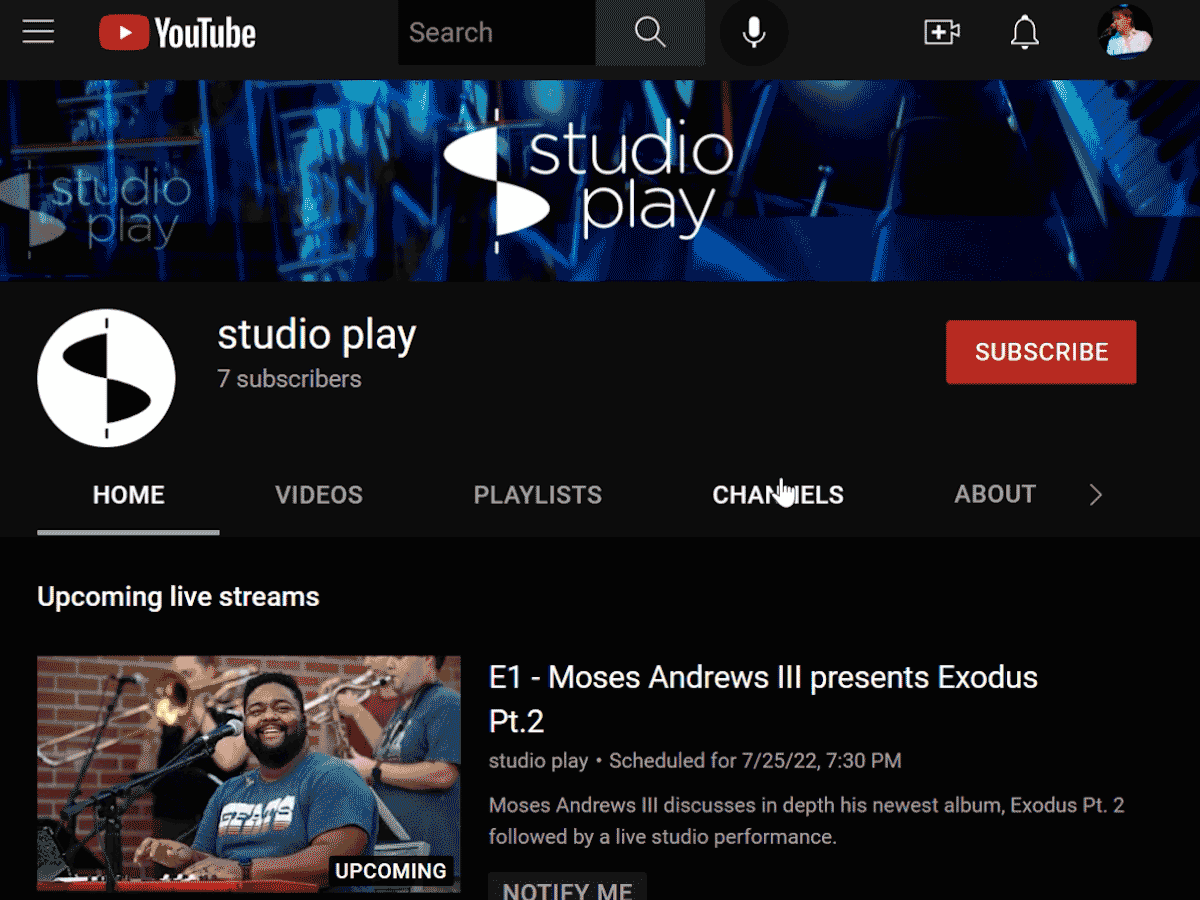Open the E1 Moses Andrews III video title

point(763,699)
